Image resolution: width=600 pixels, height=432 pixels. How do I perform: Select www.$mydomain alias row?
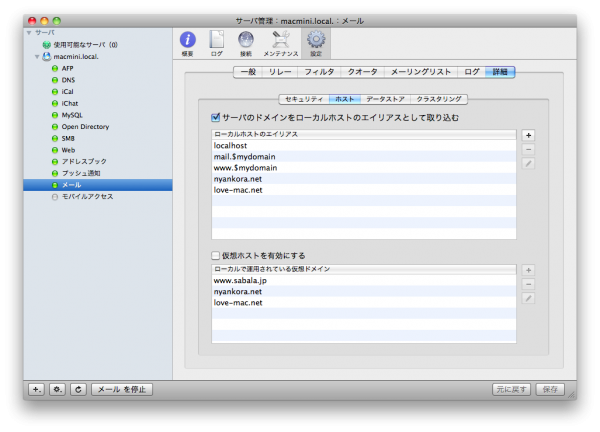(x=364, y=168)
